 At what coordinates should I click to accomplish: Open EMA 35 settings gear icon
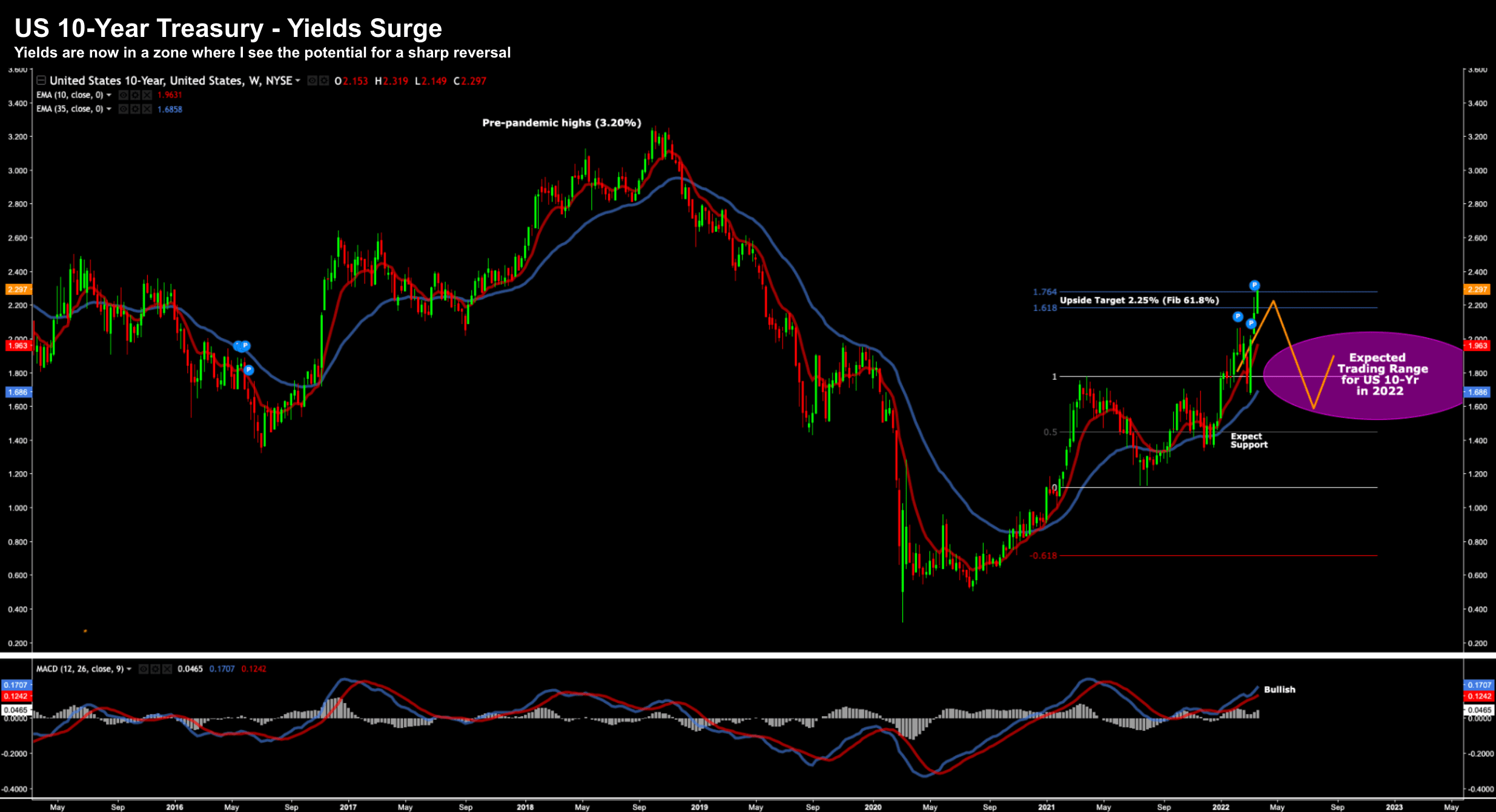pyautogui.click(x=135, y=109)
